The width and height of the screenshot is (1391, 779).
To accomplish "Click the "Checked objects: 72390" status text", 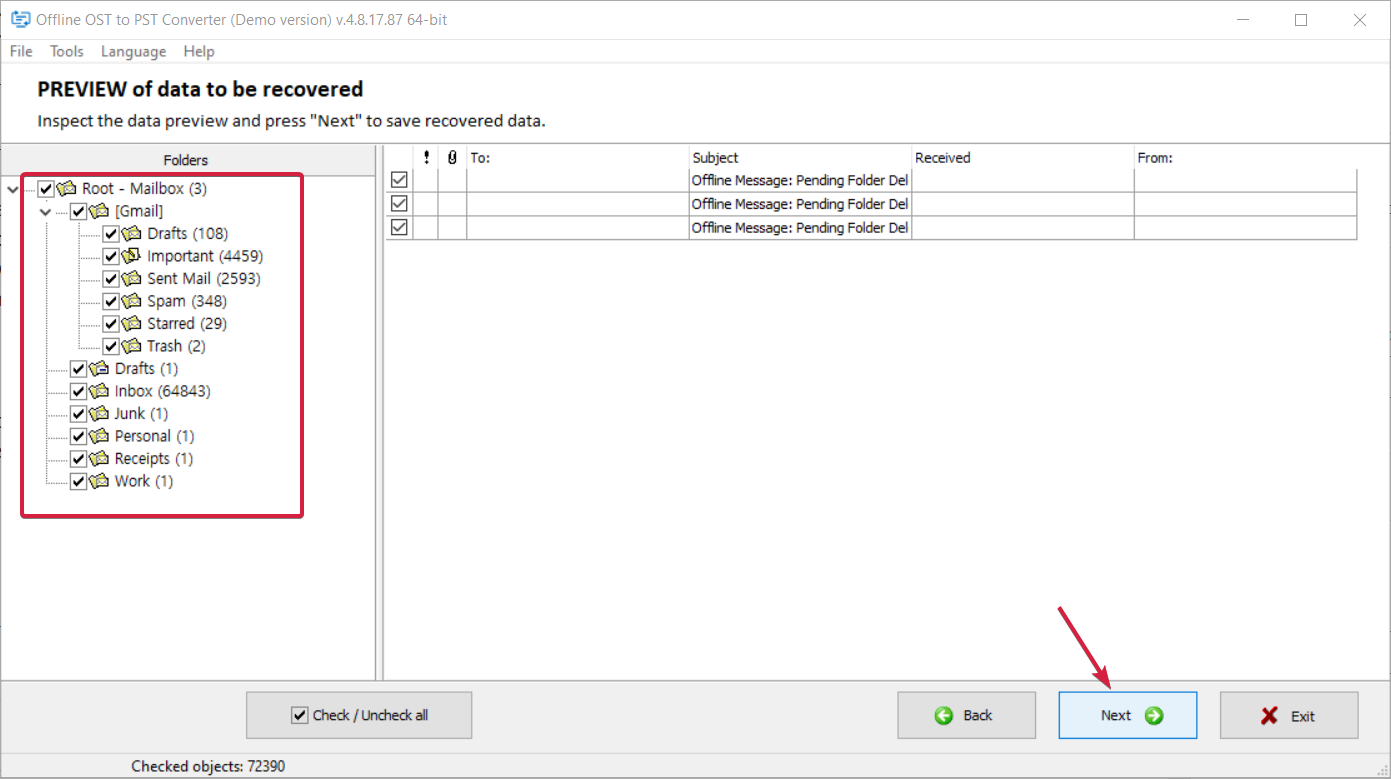I will [x=208, y=766].
